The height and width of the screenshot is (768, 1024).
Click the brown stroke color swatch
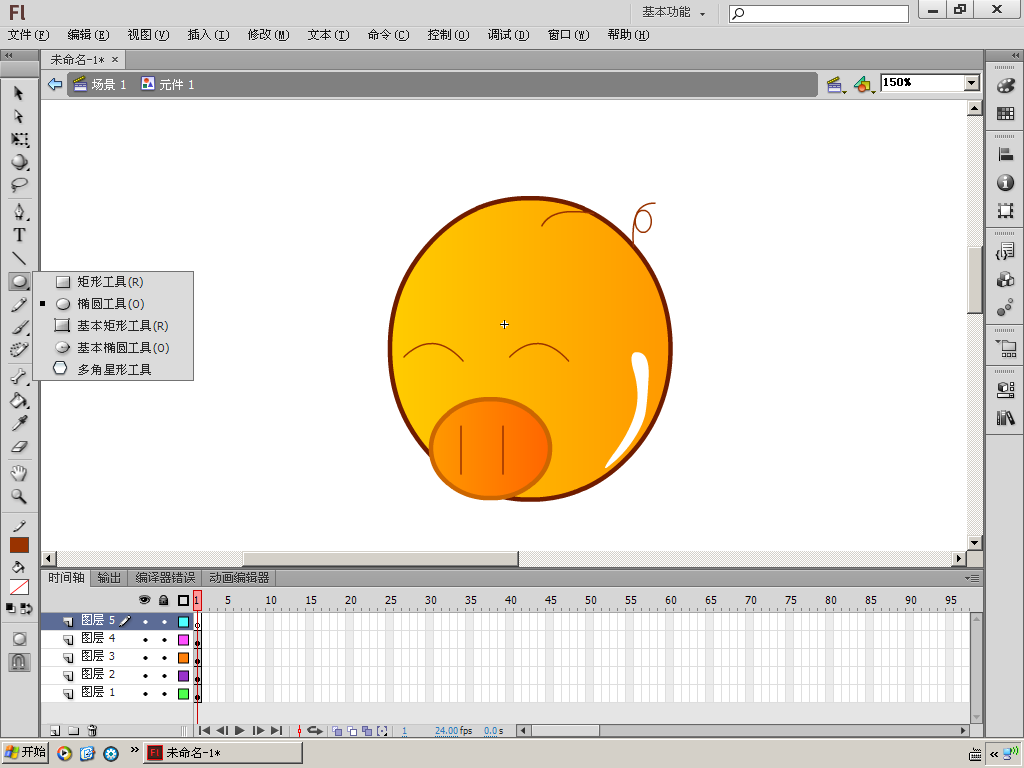coord(19,545)
